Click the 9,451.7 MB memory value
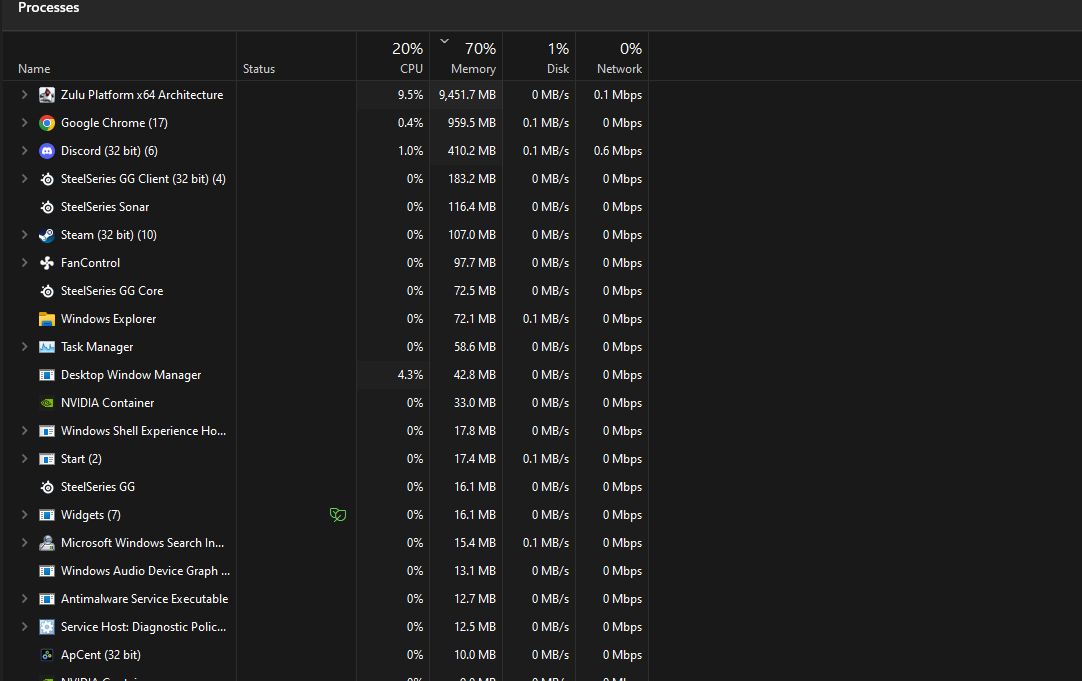This screenshot has width=1082, height=681. [x=467, y=95]
